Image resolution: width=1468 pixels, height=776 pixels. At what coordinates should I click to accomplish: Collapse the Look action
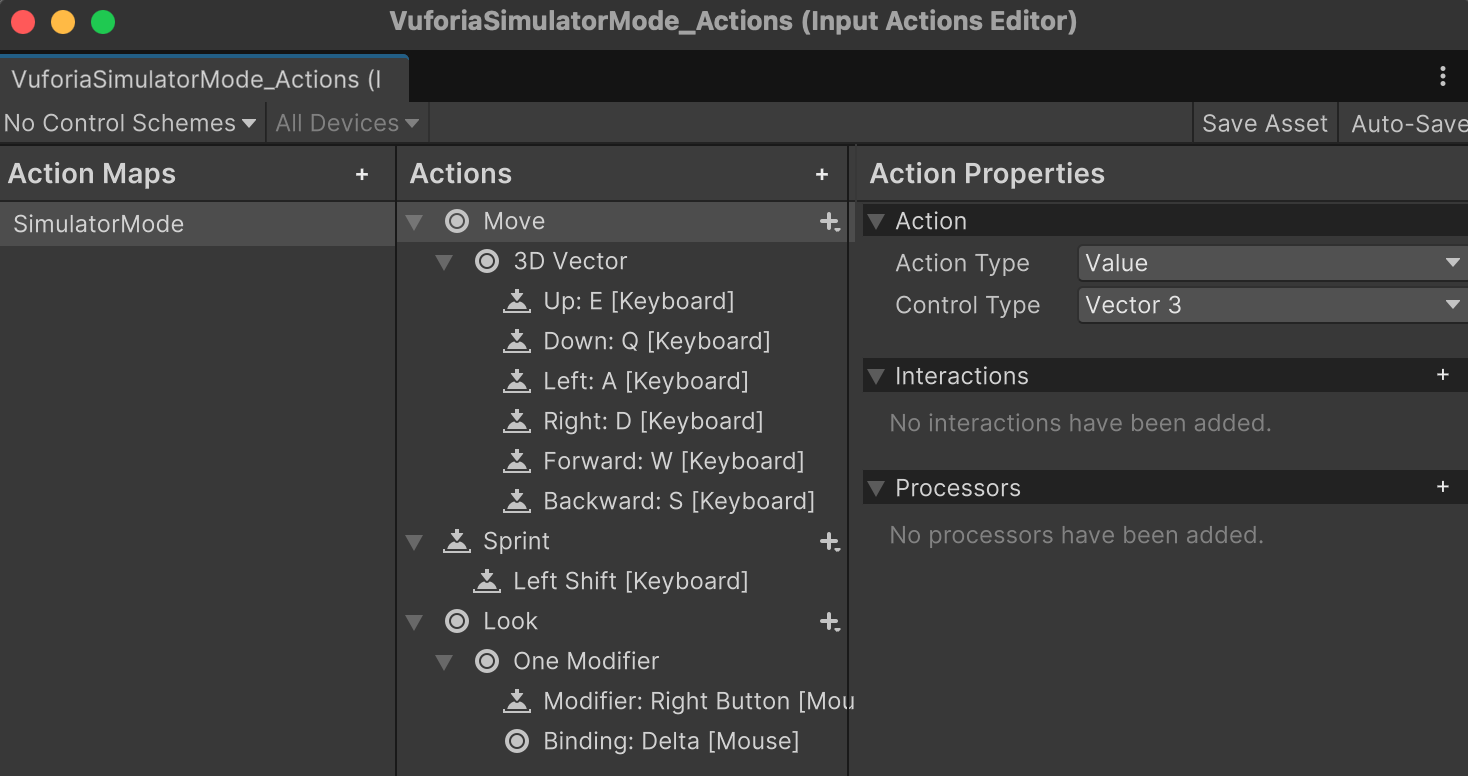pos(414,622)
